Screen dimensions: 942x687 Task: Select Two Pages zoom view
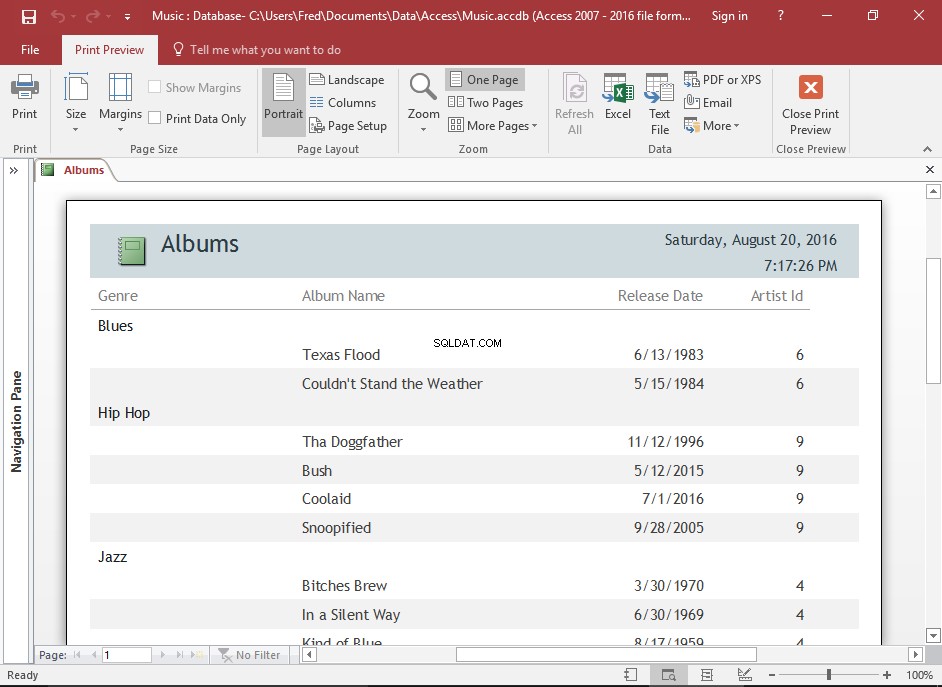pos(485,103)
